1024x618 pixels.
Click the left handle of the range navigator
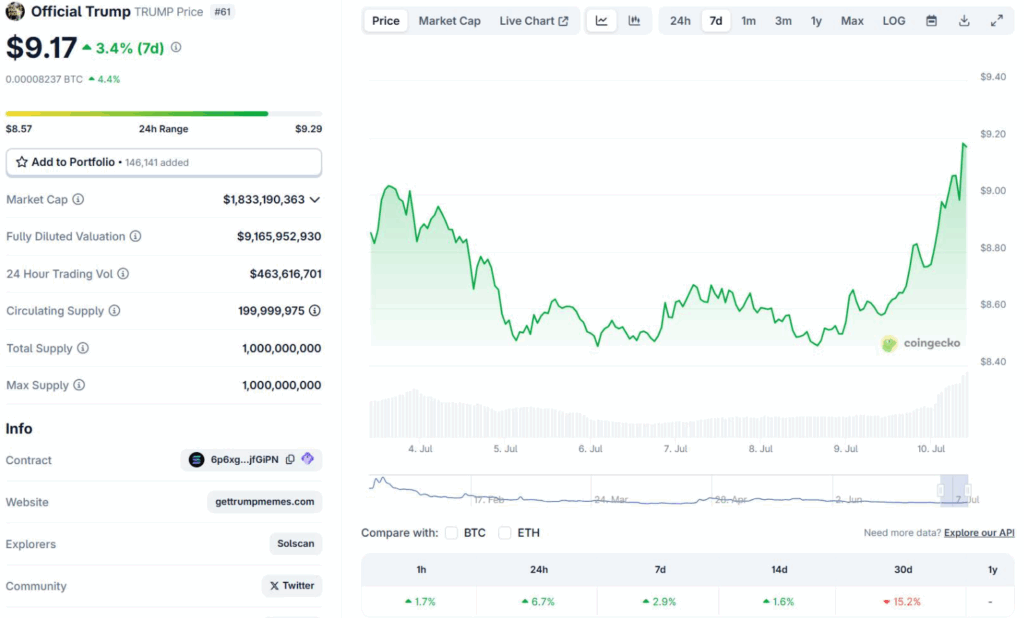(x=941, y=490)
